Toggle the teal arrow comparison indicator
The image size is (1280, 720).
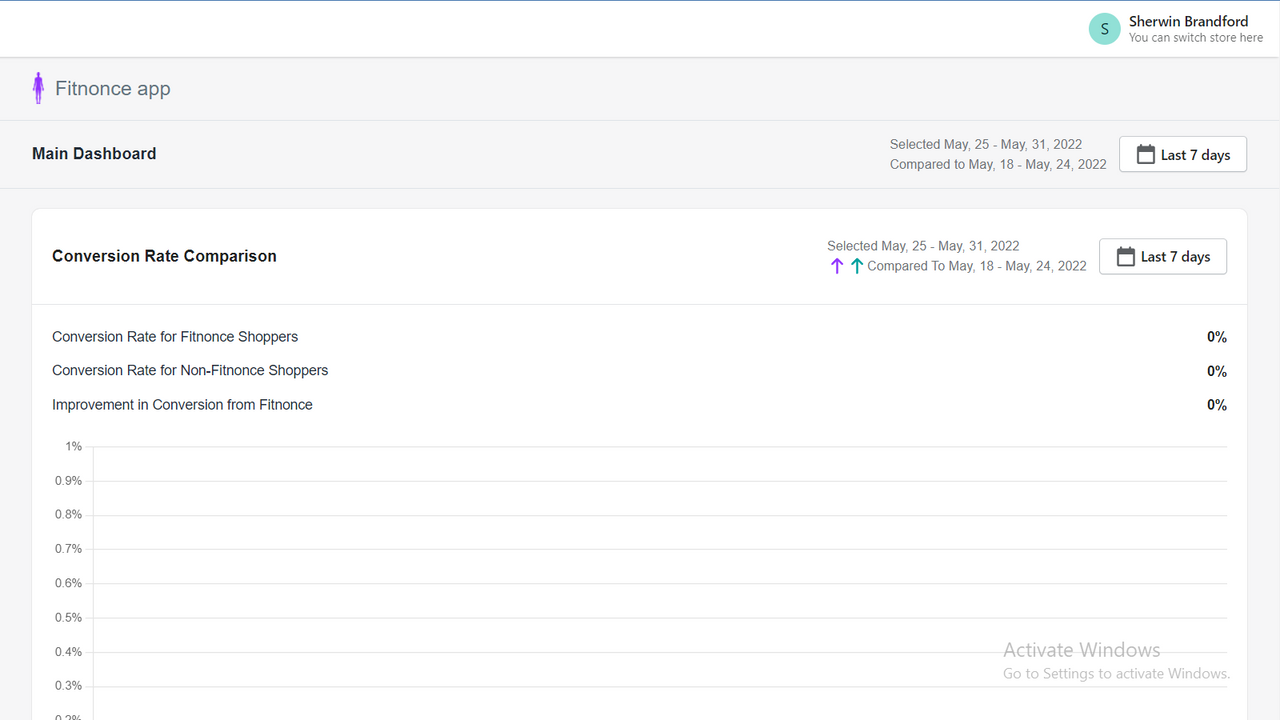click(x=856, y=265)
